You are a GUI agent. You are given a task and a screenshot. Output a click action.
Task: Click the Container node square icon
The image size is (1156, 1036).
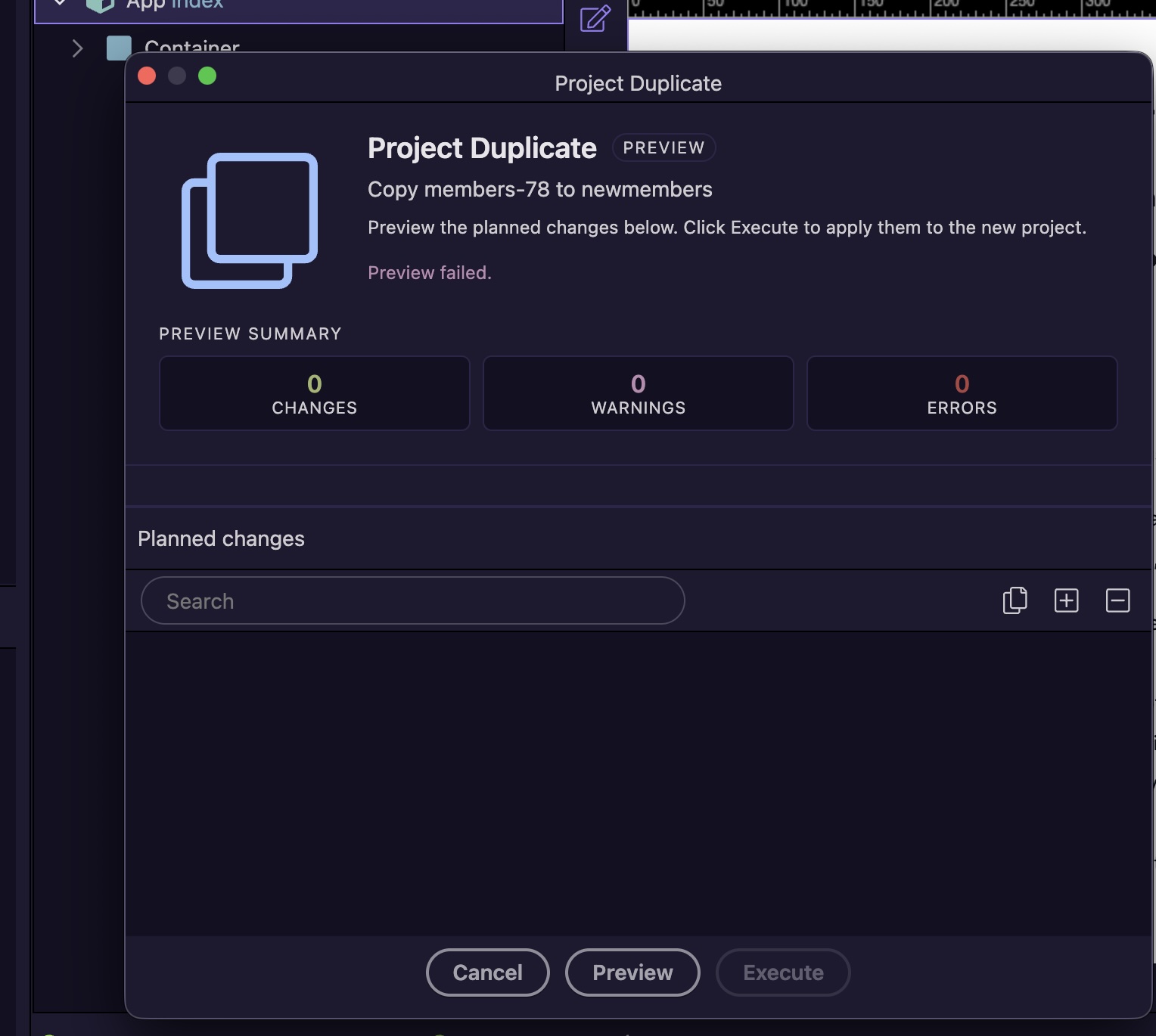[119, 47]
